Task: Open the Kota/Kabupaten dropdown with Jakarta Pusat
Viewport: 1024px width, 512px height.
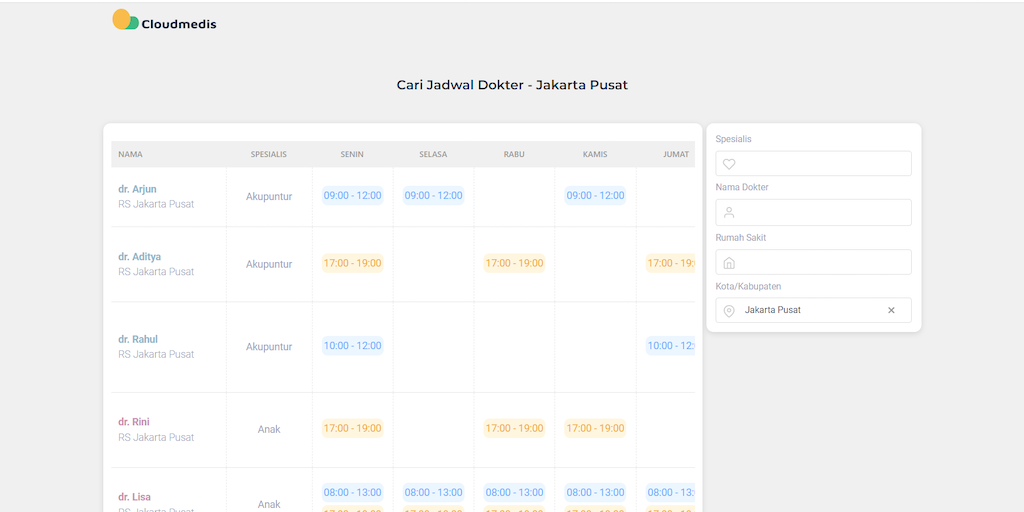Action: point(810,311)
